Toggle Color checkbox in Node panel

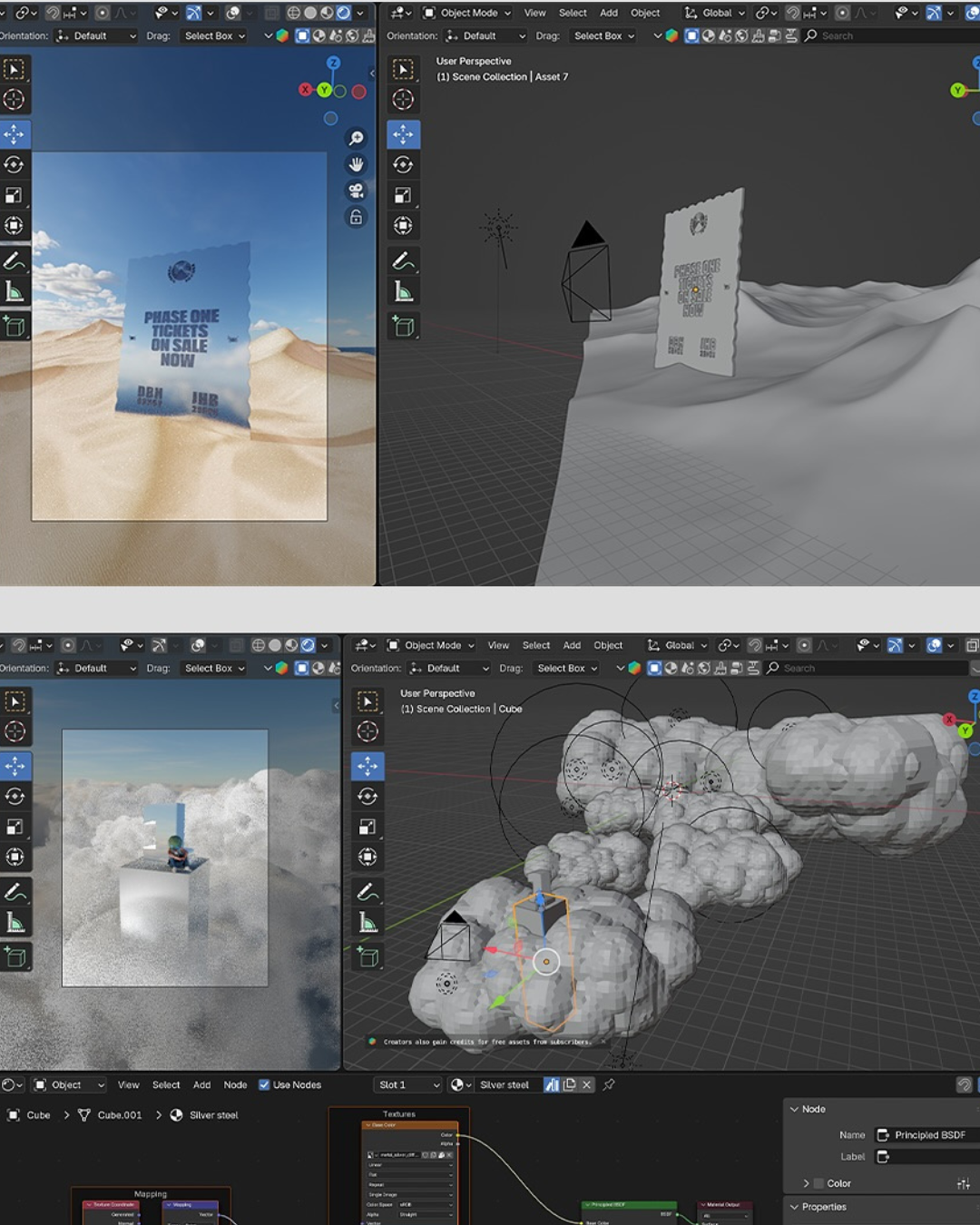(818, 1183)
